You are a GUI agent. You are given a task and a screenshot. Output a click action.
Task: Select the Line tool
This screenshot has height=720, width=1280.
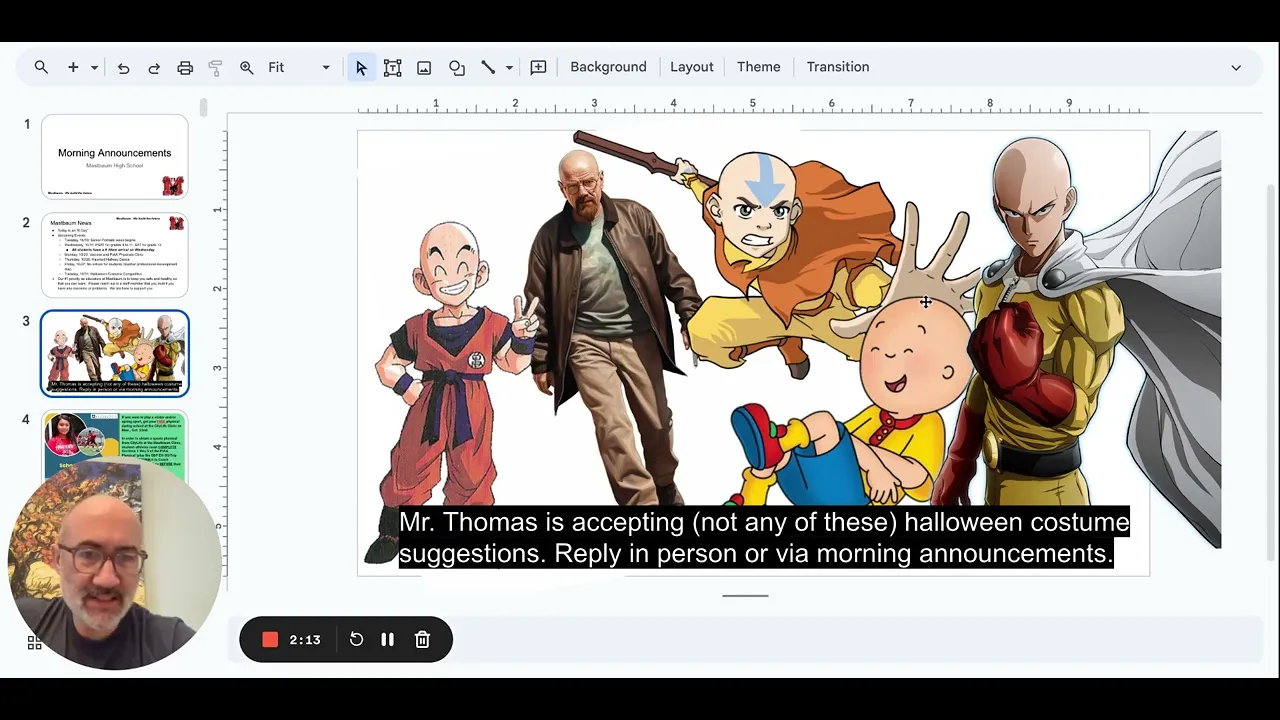tap(488, 67)
